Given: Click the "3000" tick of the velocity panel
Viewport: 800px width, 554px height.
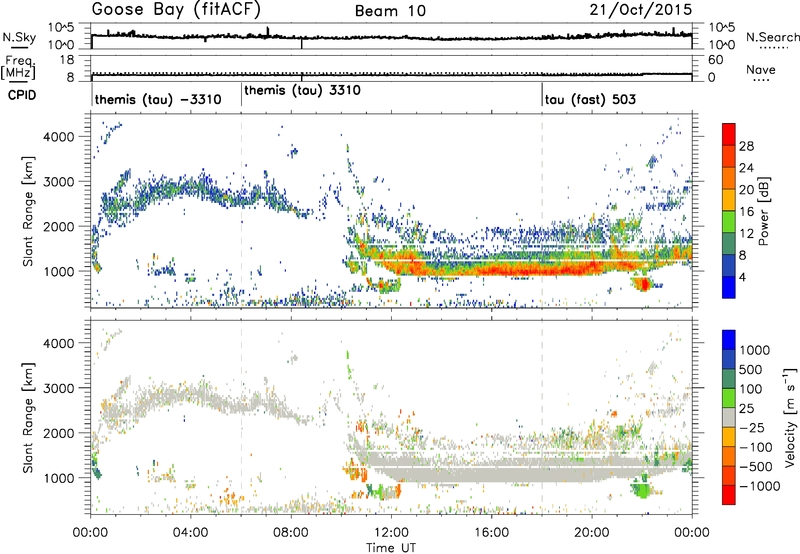Looking at the screenshot, I should click(58, 388).
